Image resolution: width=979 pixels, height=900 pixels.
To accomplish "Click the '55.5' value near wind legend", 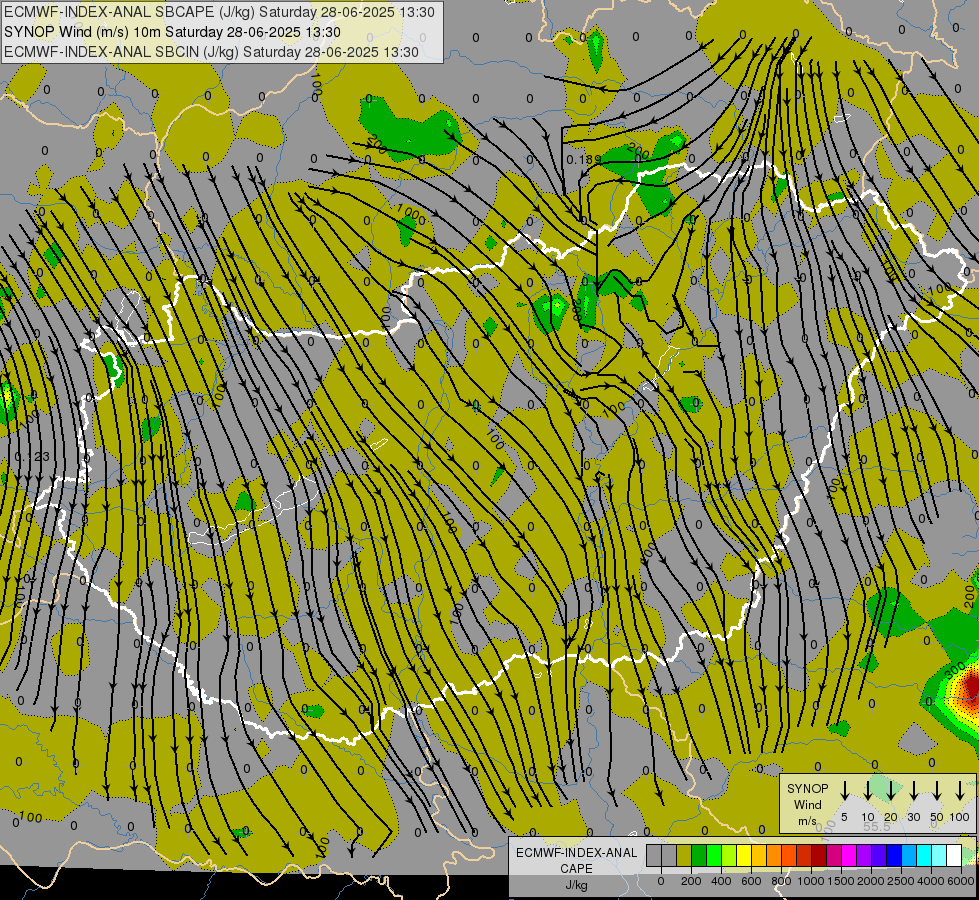I will [x=877, y=826].
